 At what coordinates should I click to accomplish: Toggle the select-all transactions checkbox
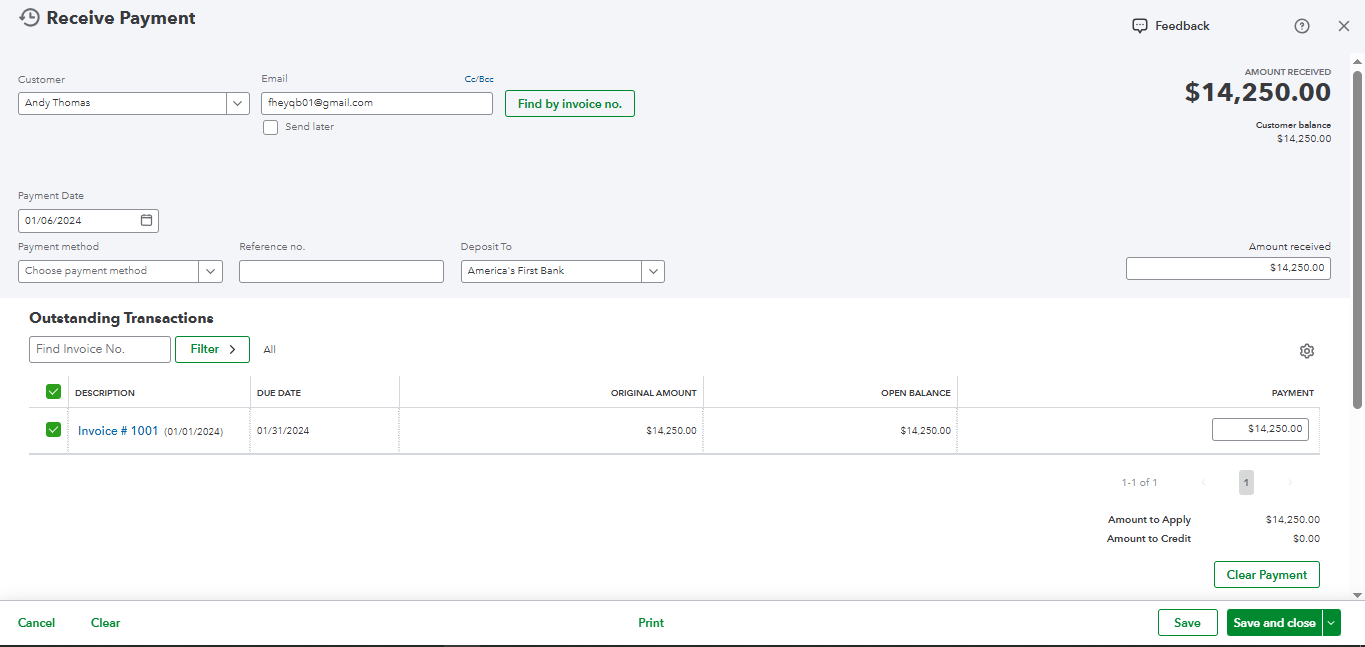[53, 392]
